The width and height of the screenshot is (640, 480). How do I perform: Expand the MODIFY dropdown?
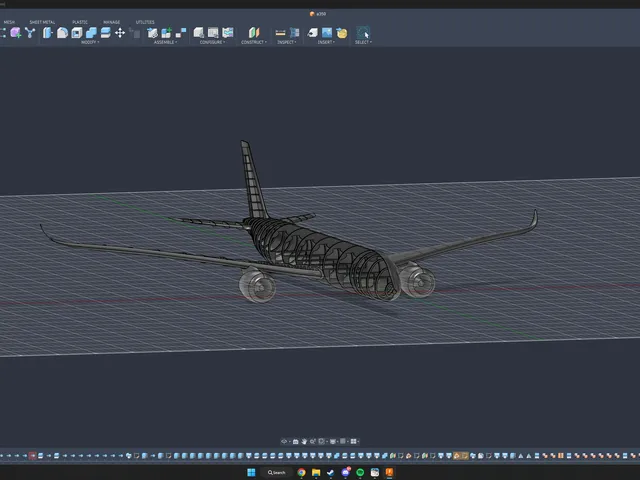click(x=90, y=42)
